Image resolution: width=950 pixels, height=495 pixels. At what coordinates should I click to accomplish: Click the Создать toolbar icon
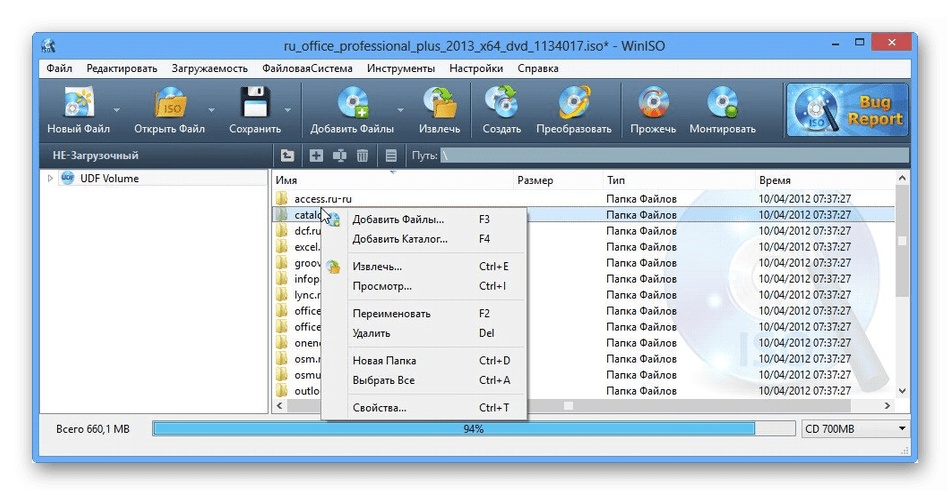(x=501, y=102)
